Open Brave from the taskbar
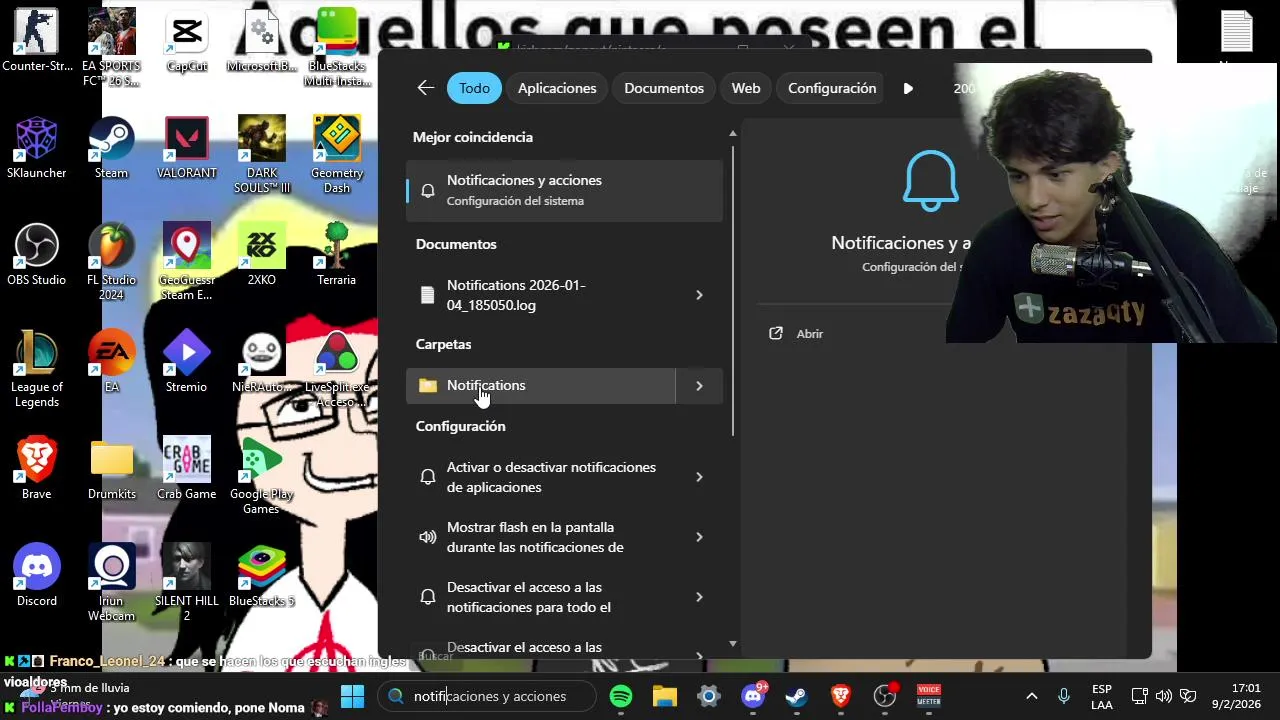Screen dimensions: 1280x720 841,696
